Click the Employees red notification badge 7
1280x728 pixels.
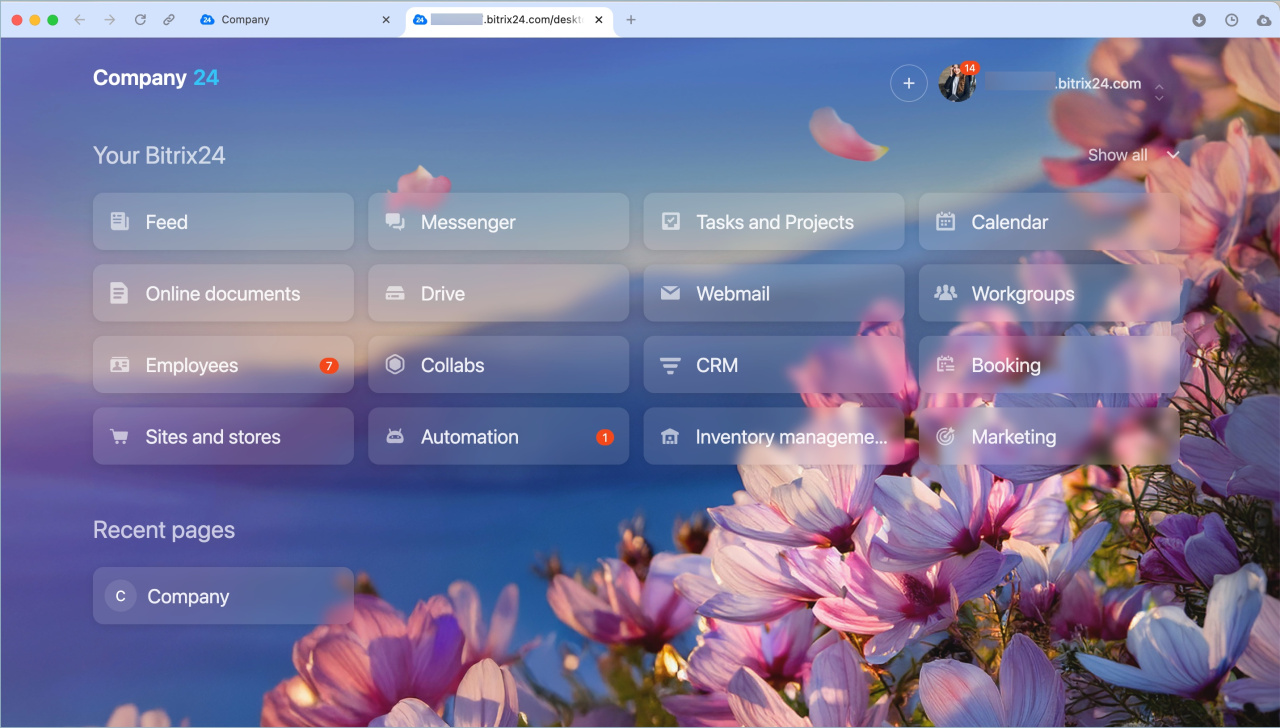pos(328,366)
